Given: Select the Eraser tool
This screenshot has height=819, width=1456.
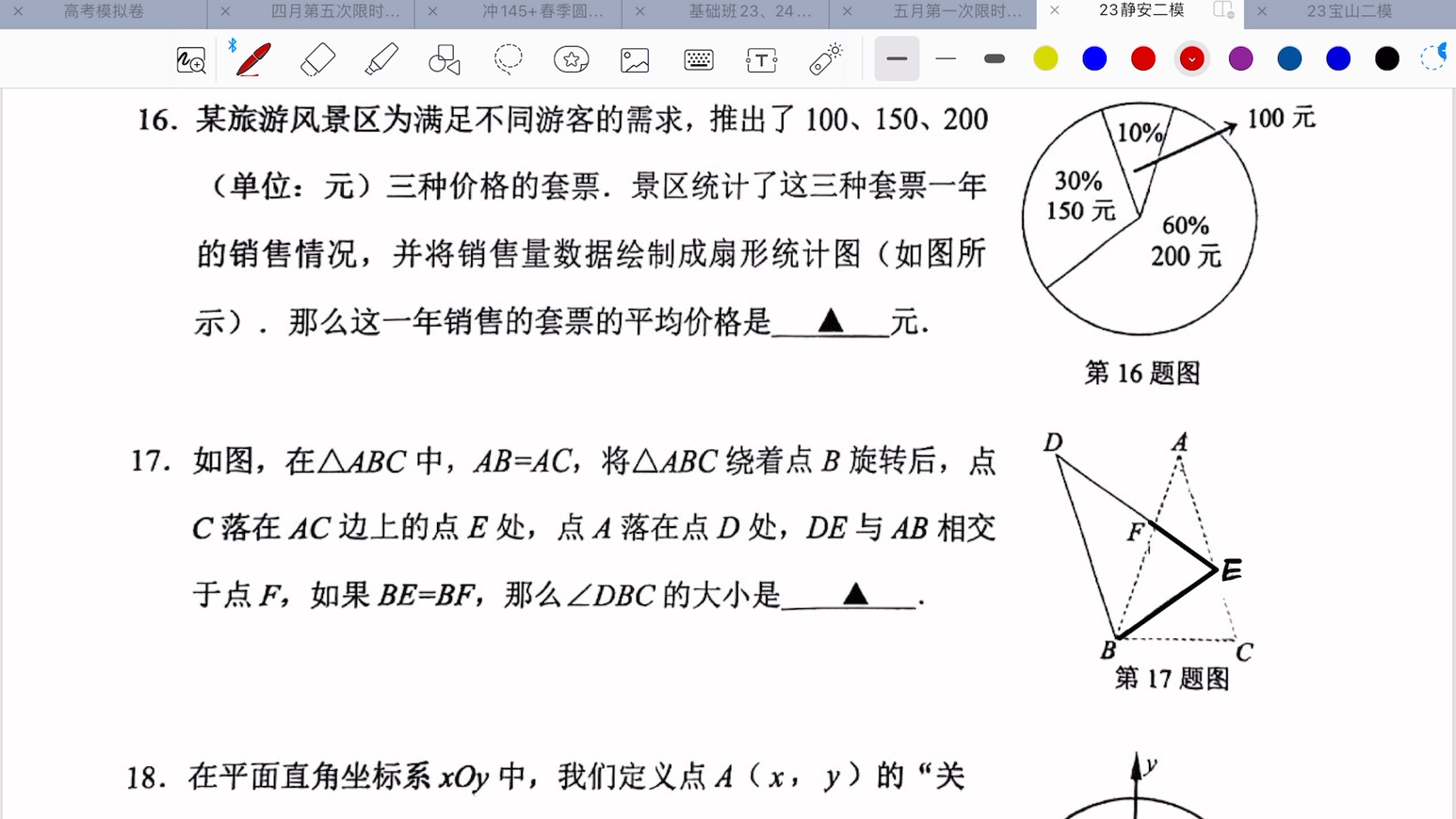Looking at the screenshot, I should [x=317, y=59].
